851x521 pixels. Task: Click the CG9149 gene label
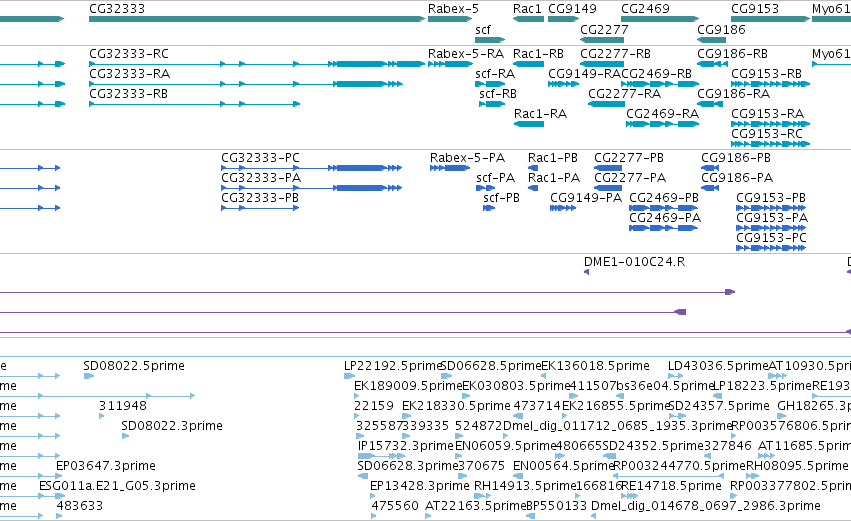(572, 9)
